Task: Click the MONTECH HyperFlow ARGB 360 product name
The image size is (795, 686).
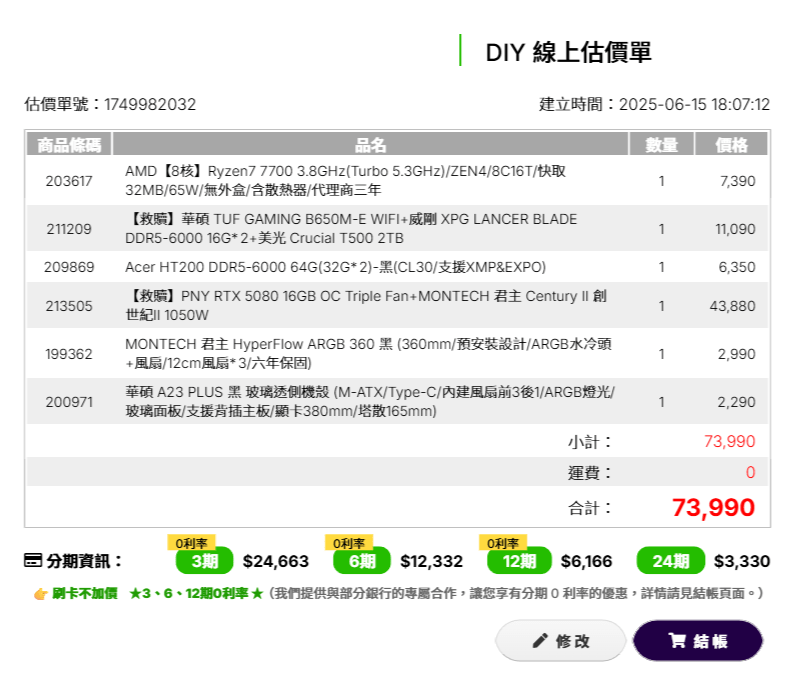Action: (x=368, y=353)
